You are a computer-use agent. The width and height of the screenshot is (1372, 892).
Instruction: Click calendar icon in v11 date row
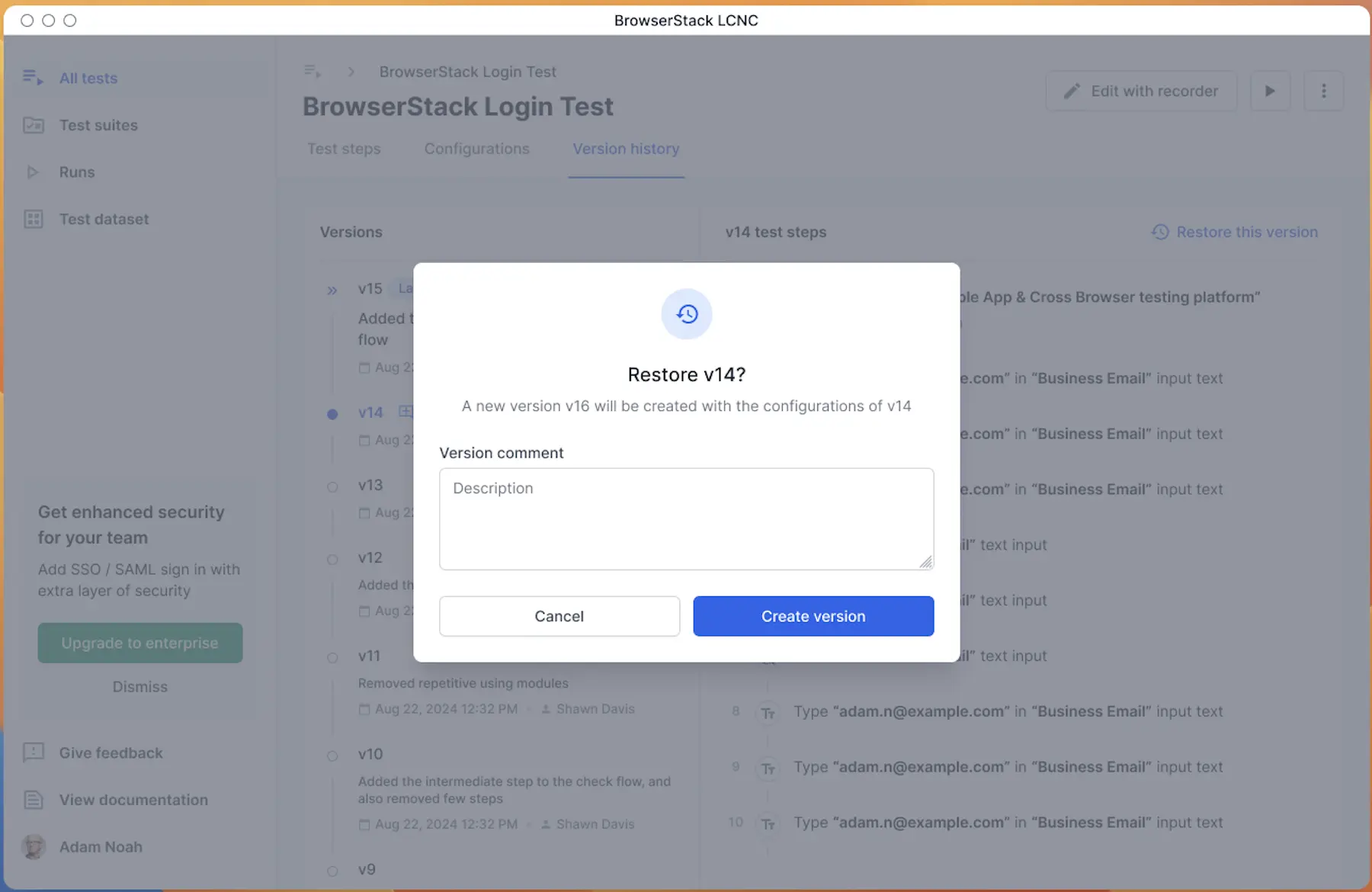[364, 709]
